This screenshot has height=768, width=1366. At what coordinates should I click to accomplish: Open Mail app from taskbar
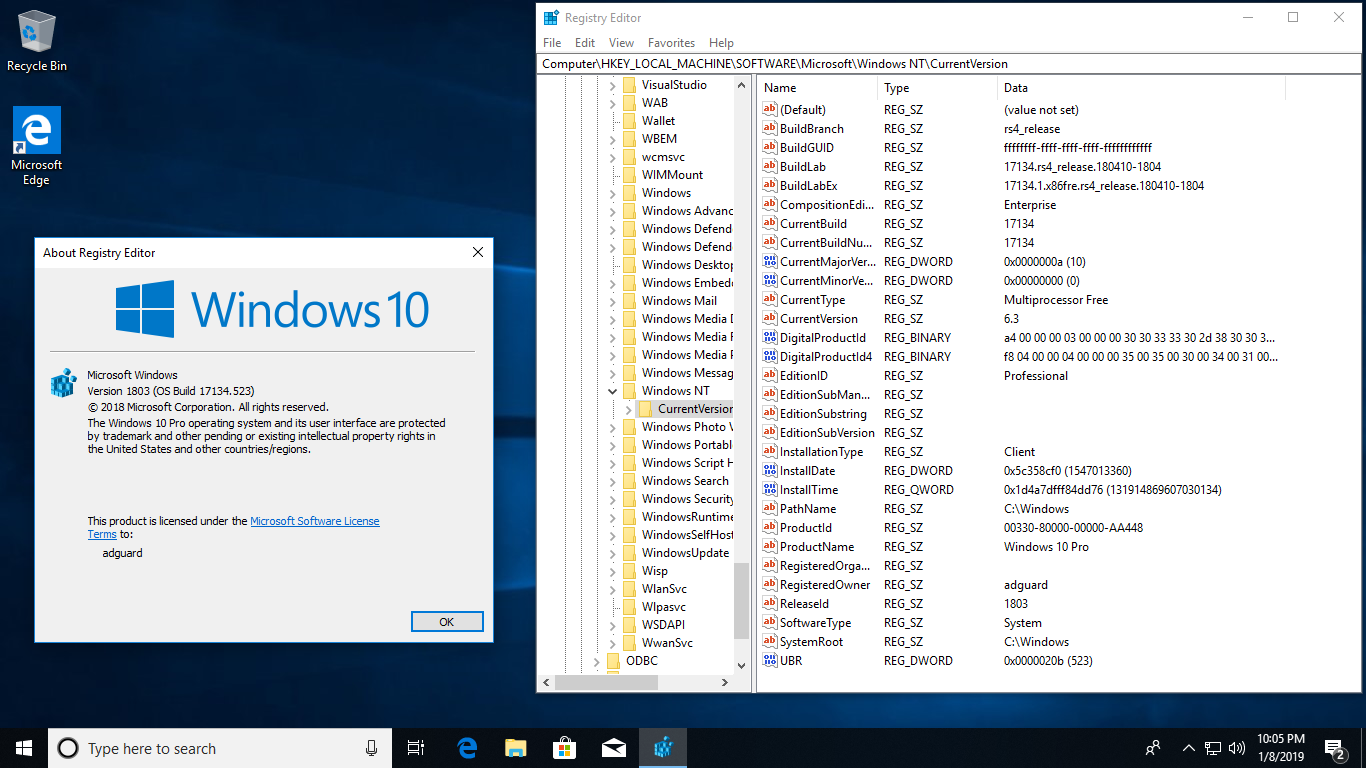click(x=614, y=748)
